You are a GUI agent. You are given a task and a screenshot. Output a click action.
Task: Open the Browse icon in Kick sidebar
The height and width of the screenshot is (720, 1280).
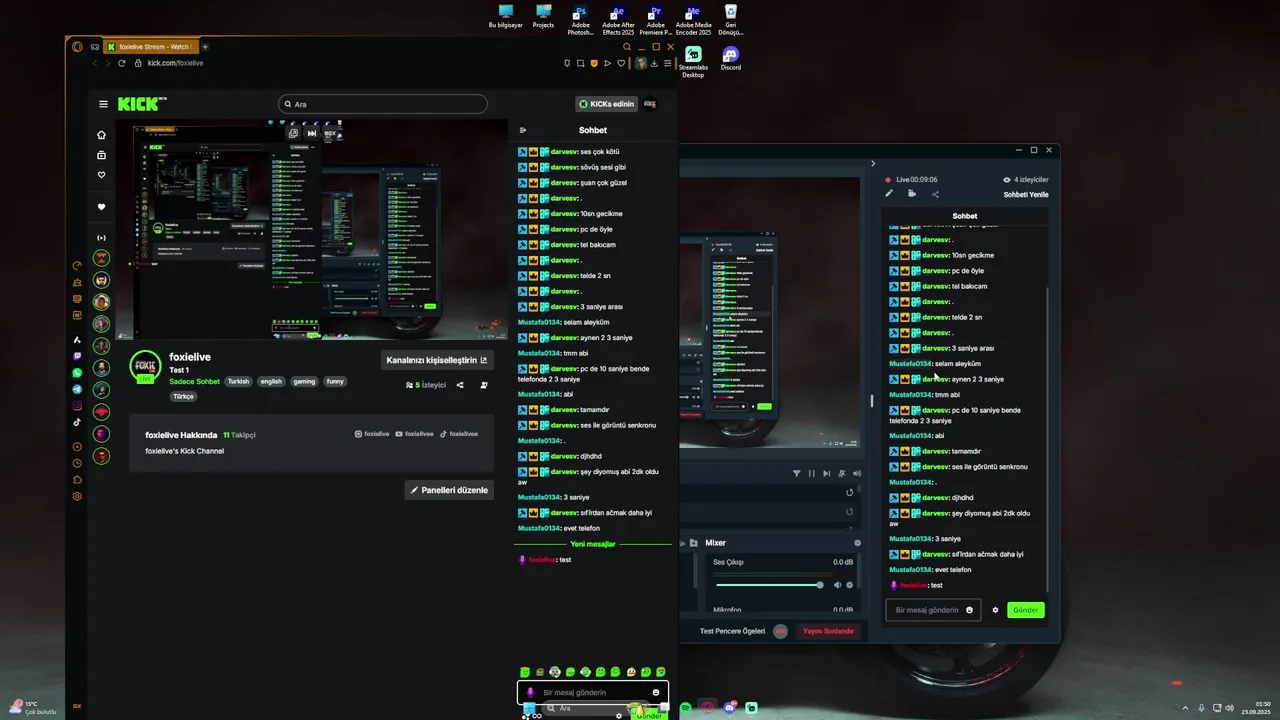[101, 155]
